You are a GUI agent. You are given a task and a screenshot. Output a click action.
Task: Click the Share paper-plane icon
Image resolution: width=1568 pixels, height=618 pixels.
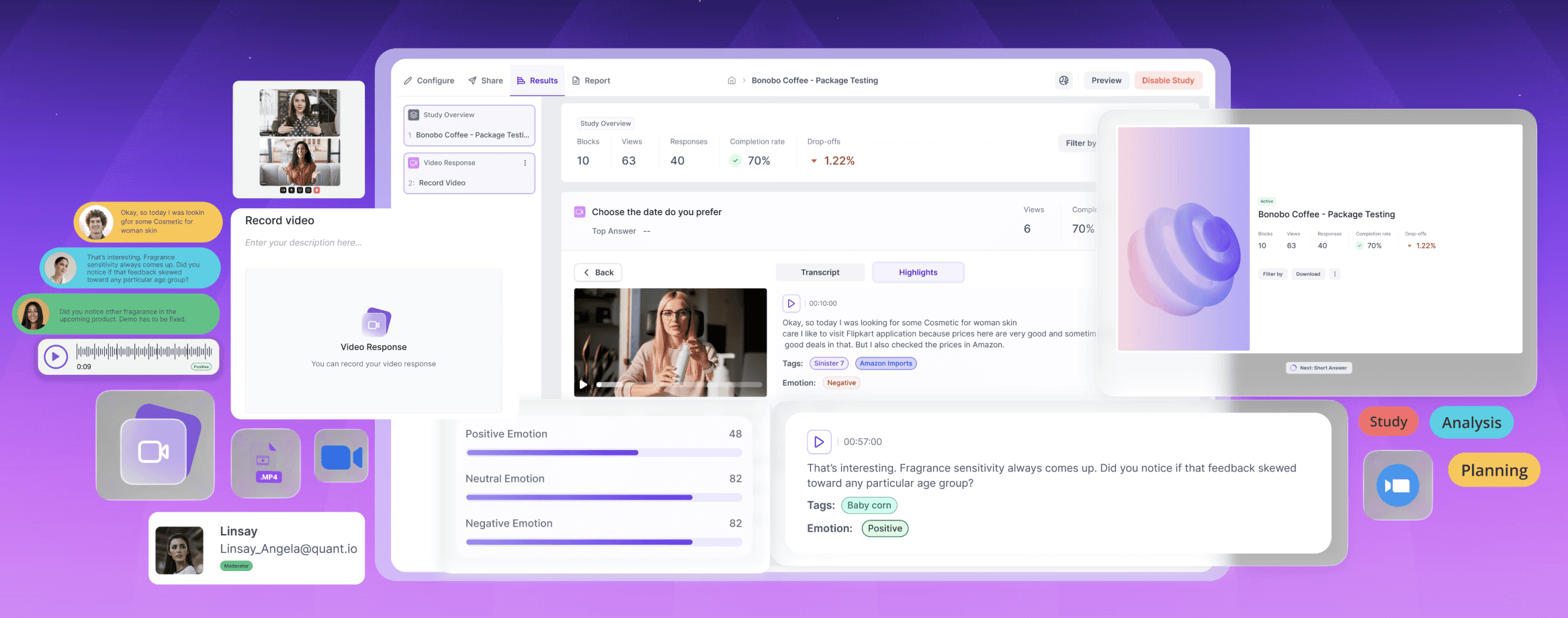click(472, 80)
